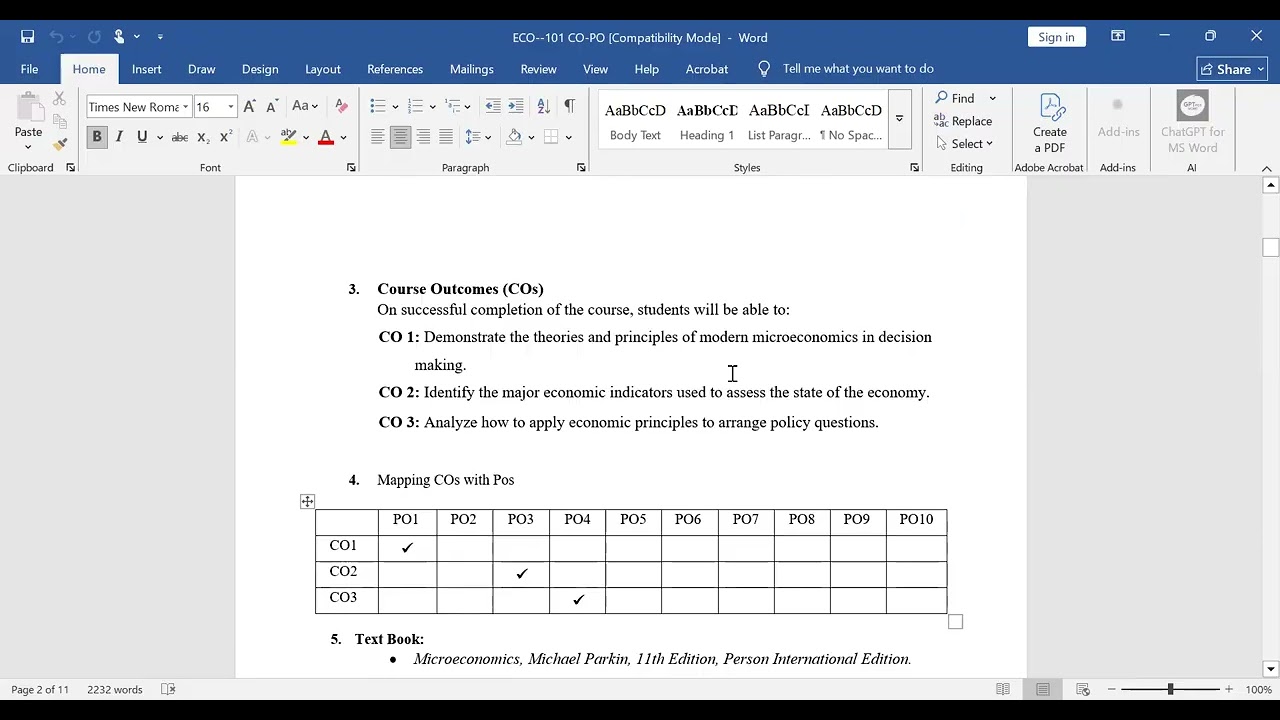1280x720 pixels.
Task: Open the Layout tab
Action: click(323, 69)
